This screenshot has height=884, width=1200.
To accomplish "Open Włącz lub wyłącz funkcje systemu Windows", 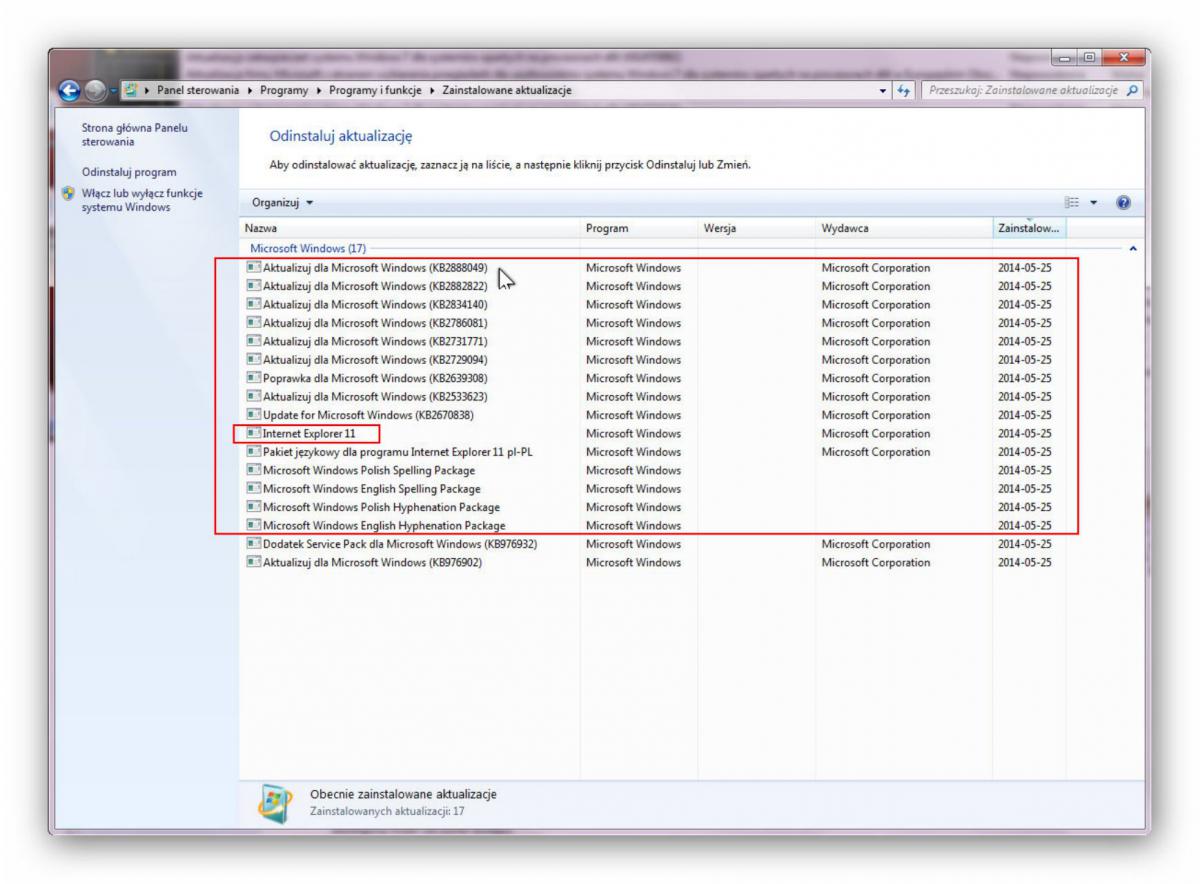I will (x=142, y=200).
